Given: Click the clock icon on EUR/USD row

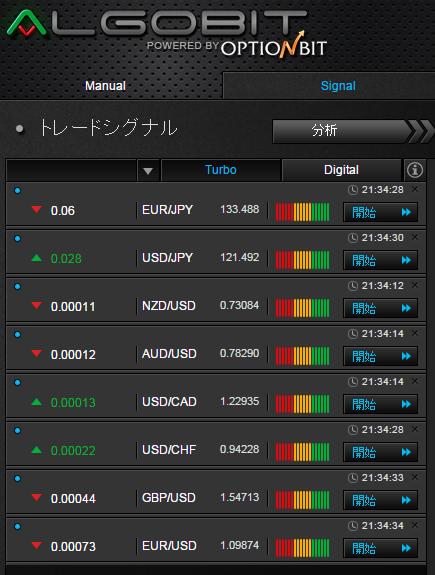Looking at the screenshot, I should 352,526.
